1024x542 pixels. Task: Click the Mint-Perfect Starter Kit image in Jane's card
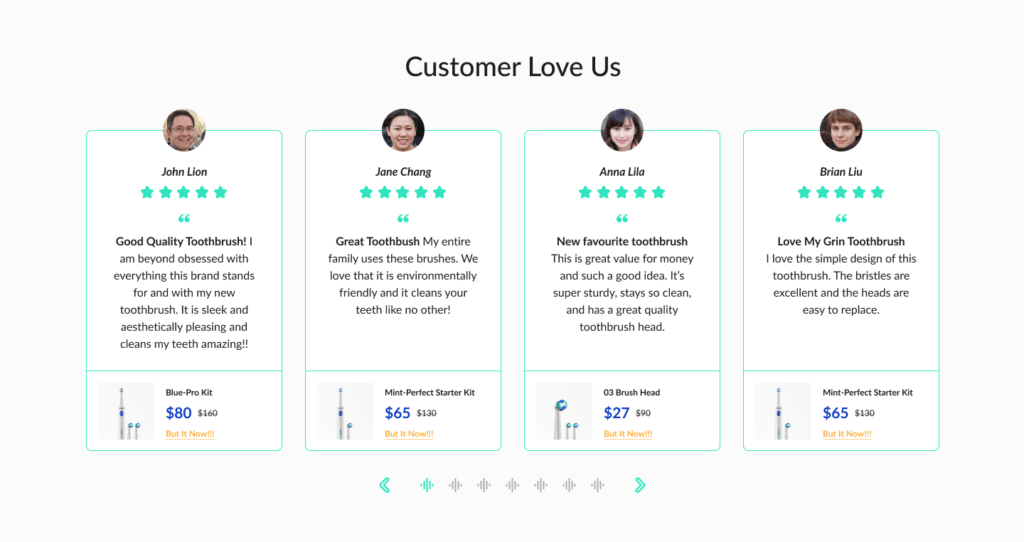pyautogui.click(x=345, y=411)
